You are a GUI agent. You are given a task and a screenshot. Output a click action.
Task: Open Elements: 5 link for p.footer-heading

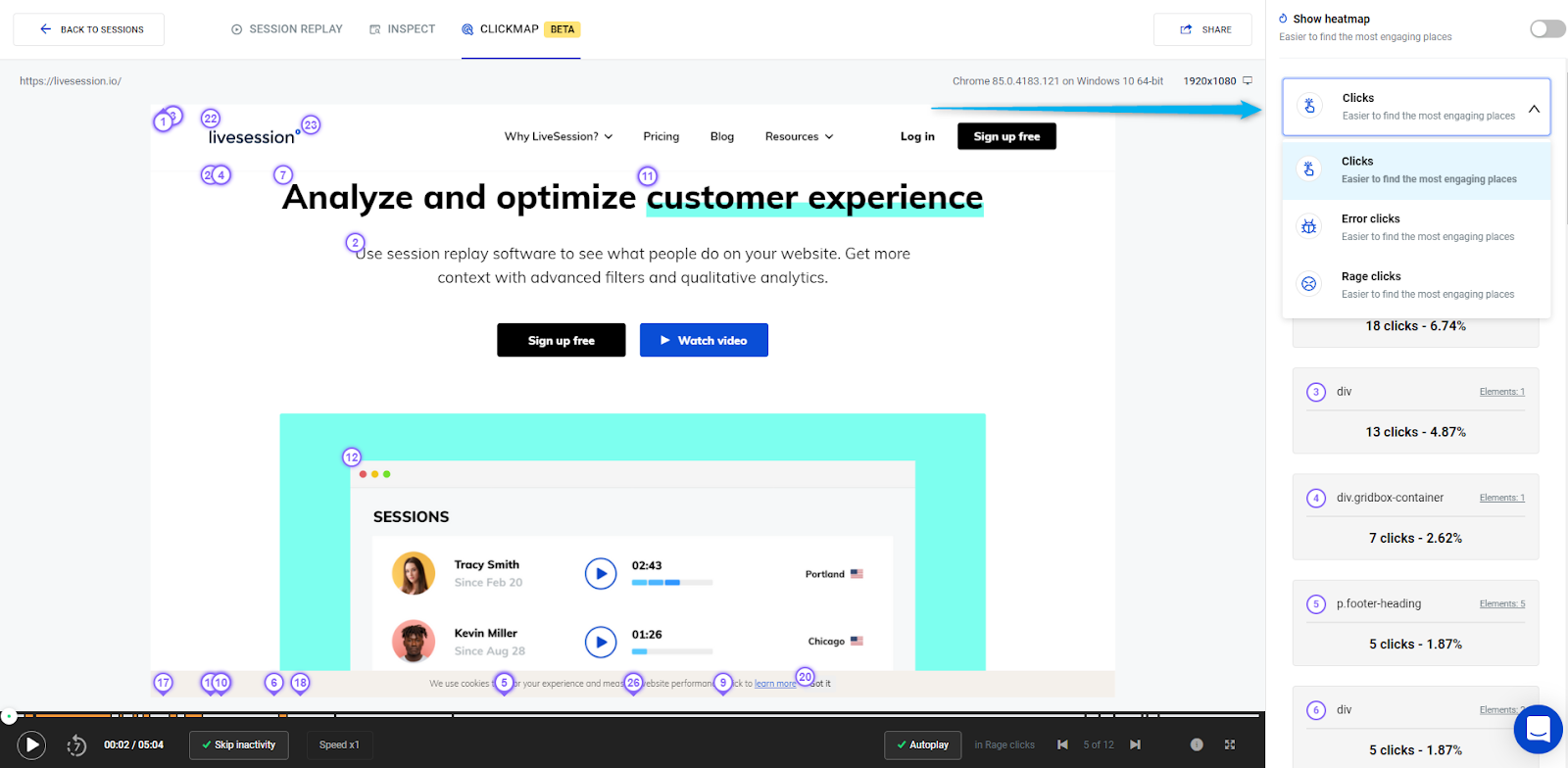point(1502,603)
